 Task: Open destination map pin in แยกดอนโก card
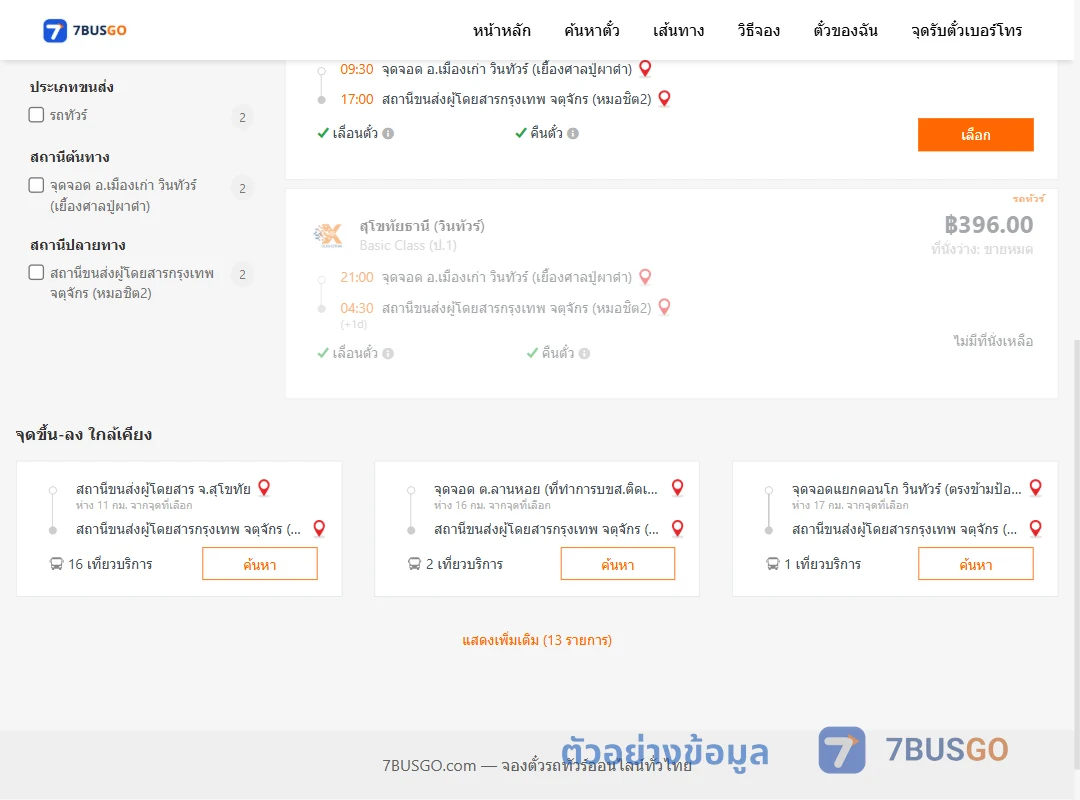pyautogui.click(x=1035, y=529)
